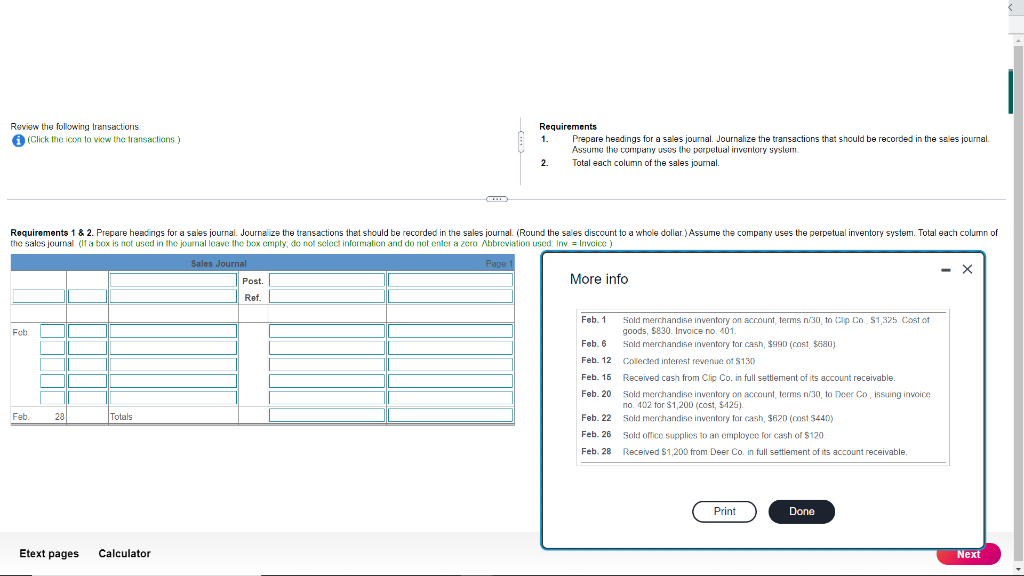The image size is (1024, 576).
Task: Click the right-side page scrollbar track
Action: point(1017,300)
